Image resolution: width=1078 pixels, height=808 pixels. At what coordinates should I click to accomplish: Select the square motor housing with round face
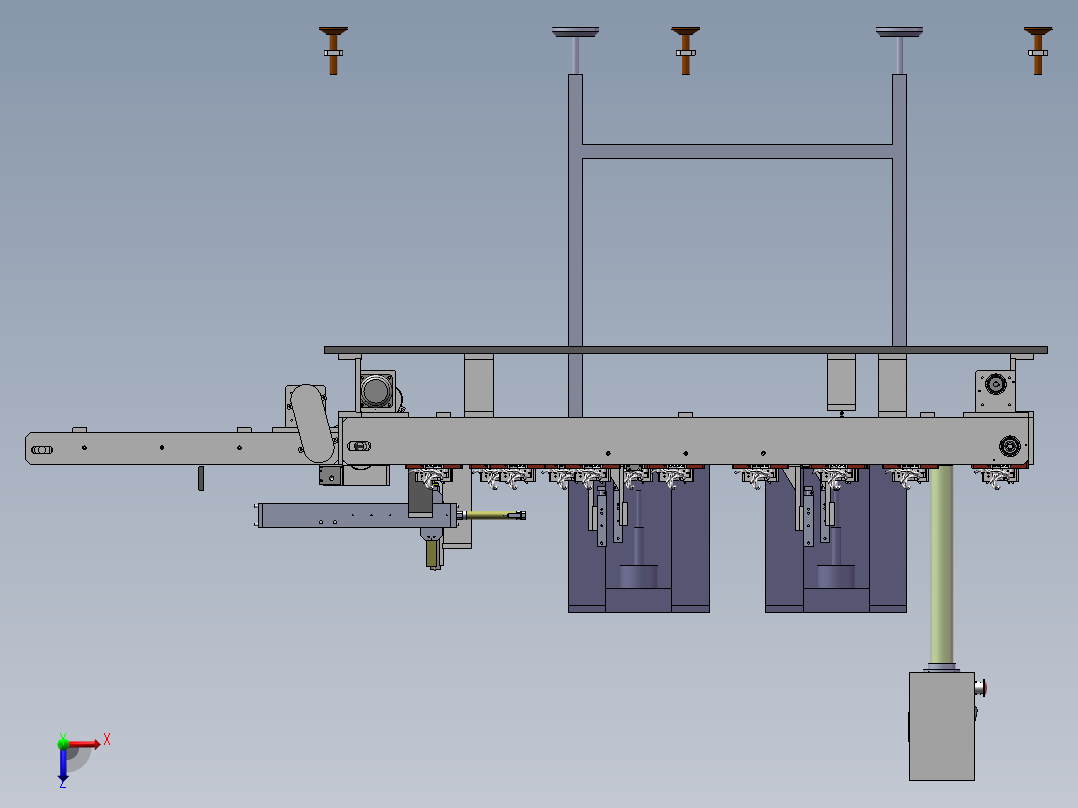click(377, 391)
